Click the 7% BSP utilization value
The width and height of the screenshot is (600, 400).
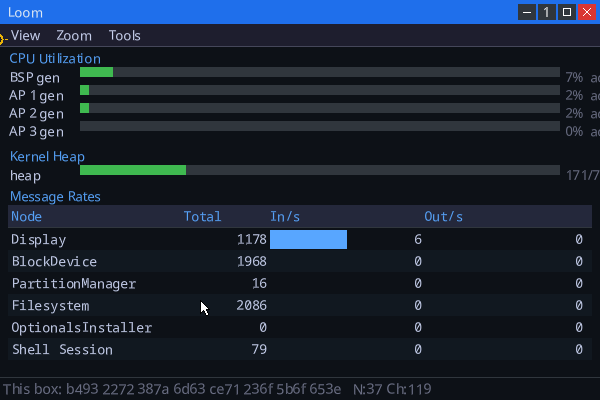pos(574,78)
